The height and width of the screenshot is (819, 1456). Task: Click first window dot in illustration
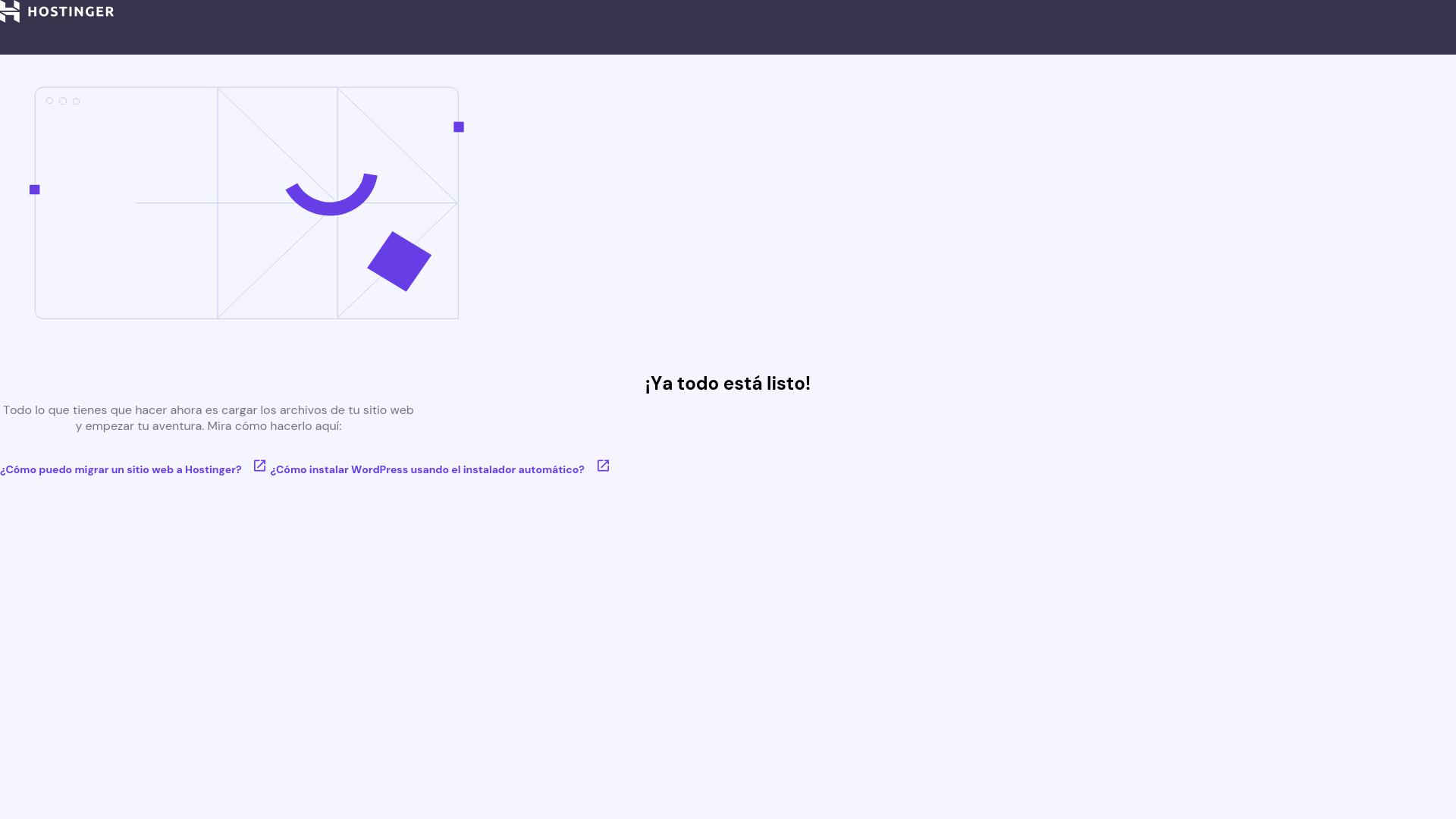[x=49, y=101]
